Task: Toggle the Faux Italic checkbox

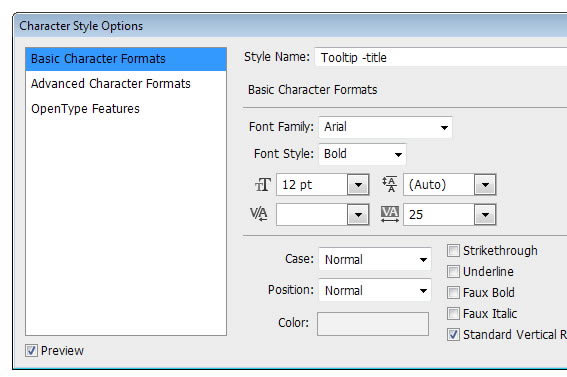Action: pos(453,313)
